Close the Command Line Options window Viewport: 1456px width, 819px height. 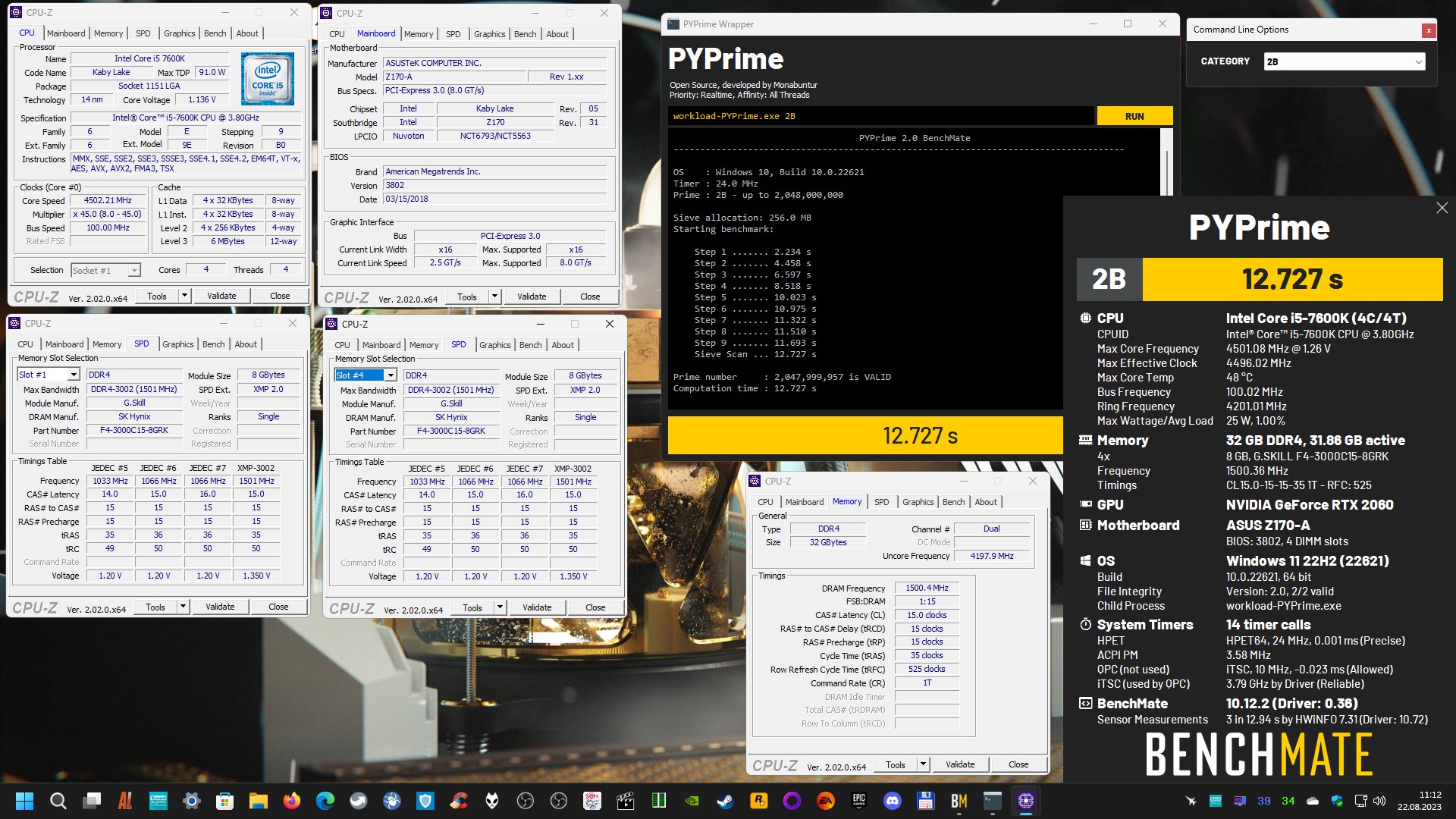pyautogui.click(x=1429, y=30)
